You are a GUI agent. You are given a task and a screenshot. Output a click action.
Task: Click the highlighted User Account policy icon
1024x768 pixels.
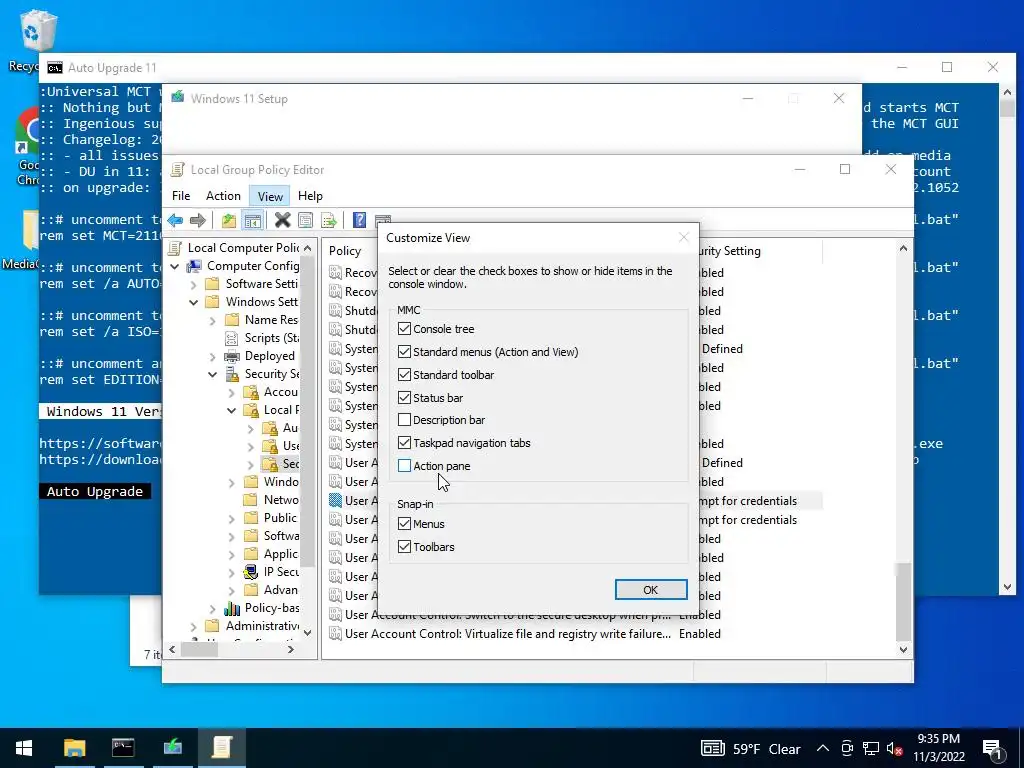pyautogui.click(x=336, y=501)
